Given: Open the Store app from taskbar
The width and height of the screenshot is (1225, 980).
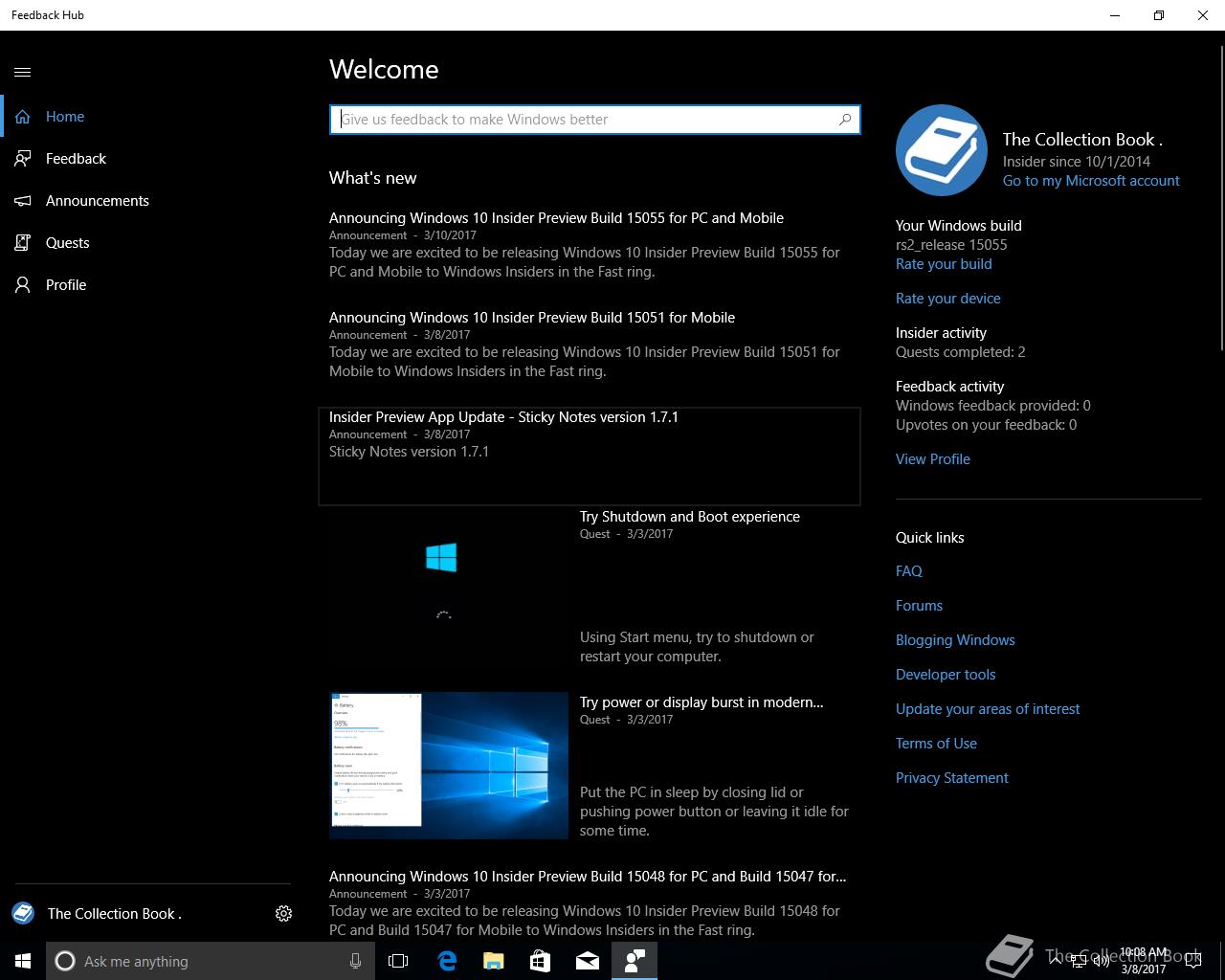Looking at the screenshot, I should click(540, 961).
